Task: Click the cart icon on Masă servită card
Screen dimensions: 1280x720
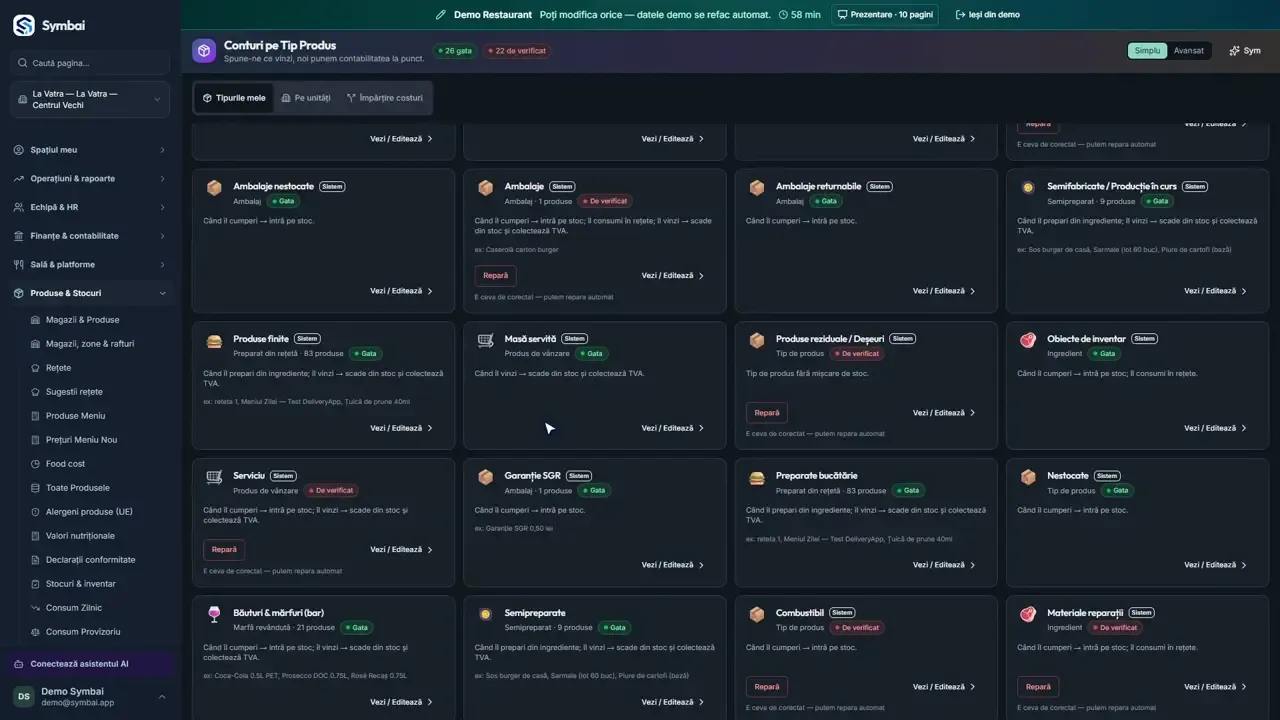Action: pyautogui.click(x=485, y=340)
